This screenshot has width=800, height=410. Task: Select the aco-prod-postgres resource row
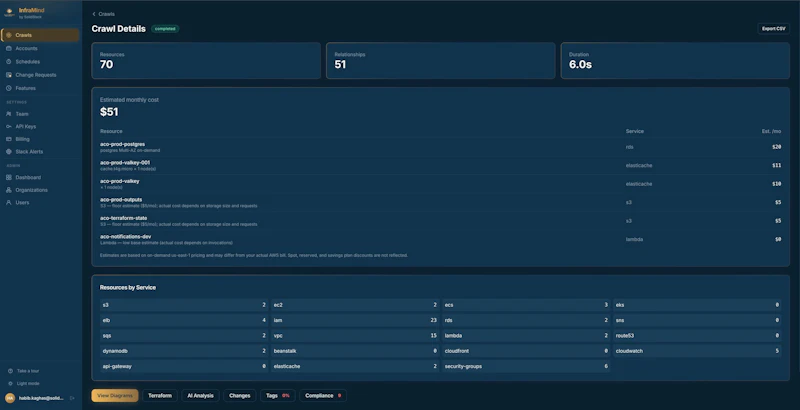click(x=441, y=147)
